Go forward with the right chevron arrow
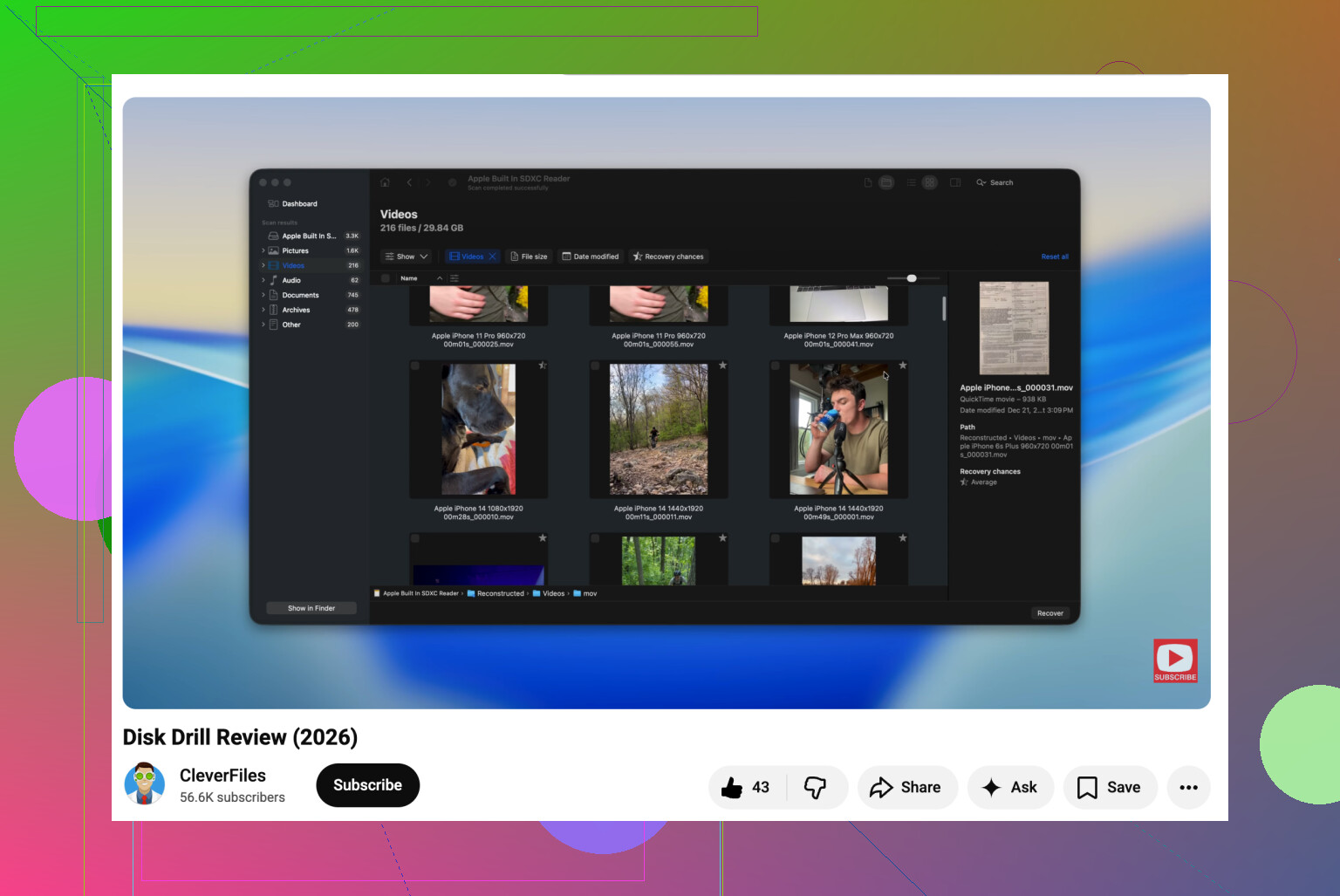 tap(428, 182)
